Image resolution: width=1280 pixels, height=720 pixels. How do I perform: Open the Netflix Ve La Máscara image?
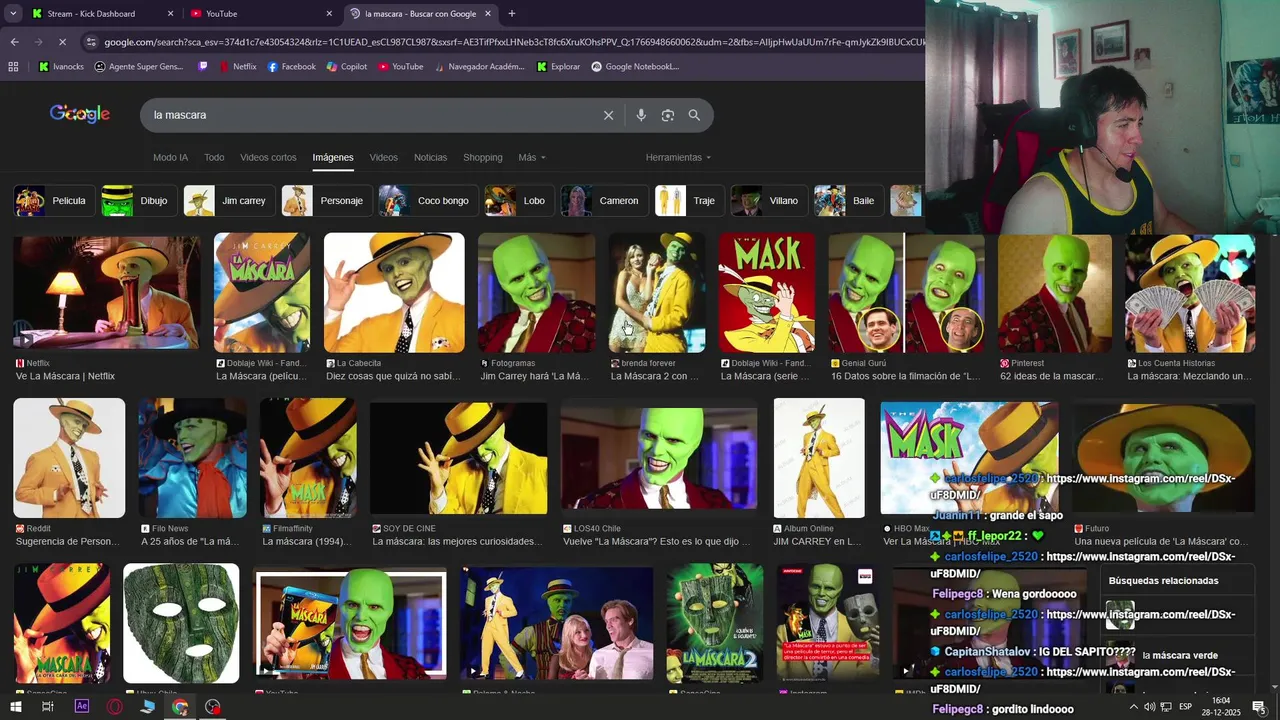tap(106, 292)
